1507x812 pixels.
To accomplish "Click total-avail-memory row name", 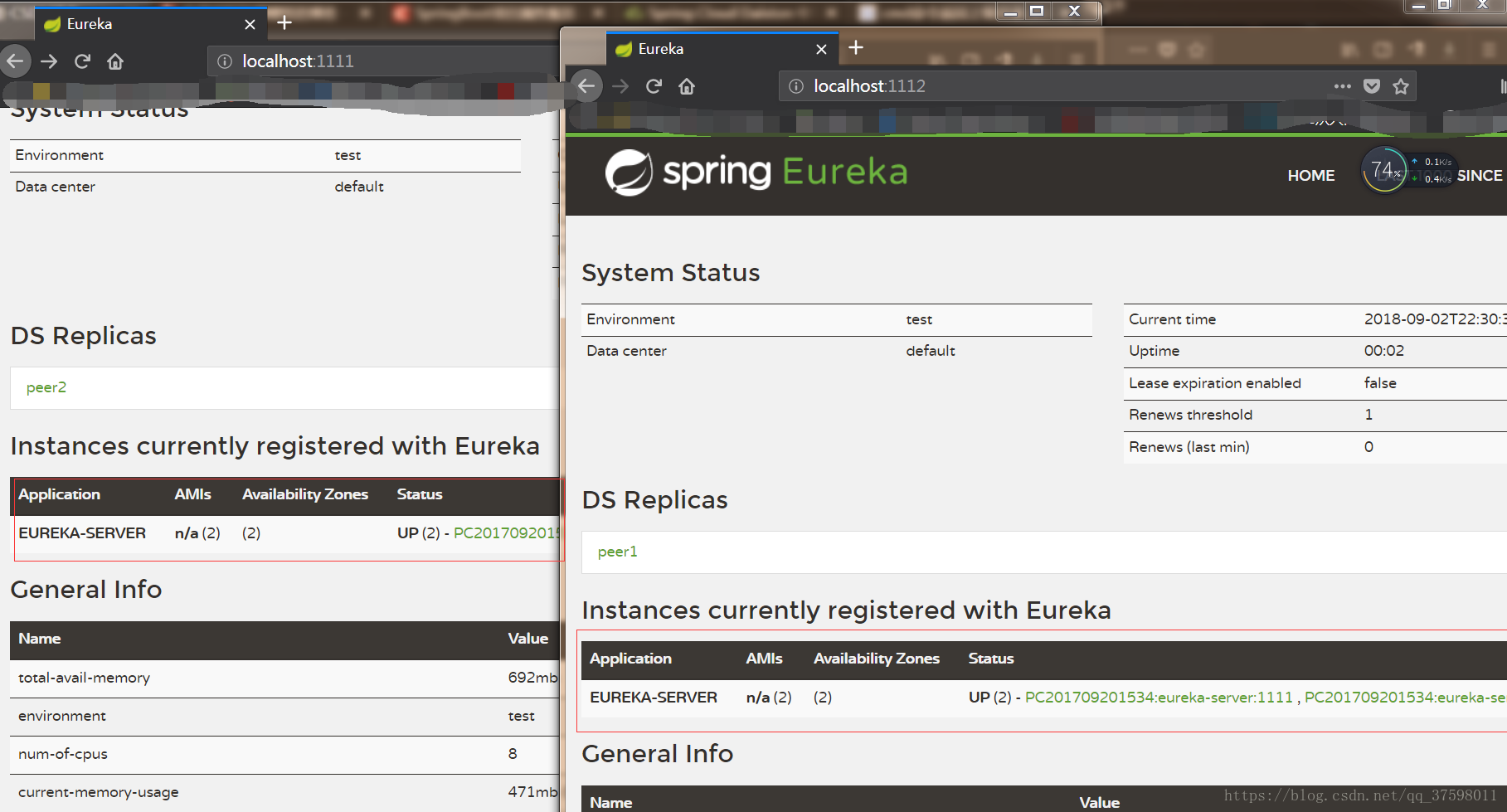I will click(84, 678).
